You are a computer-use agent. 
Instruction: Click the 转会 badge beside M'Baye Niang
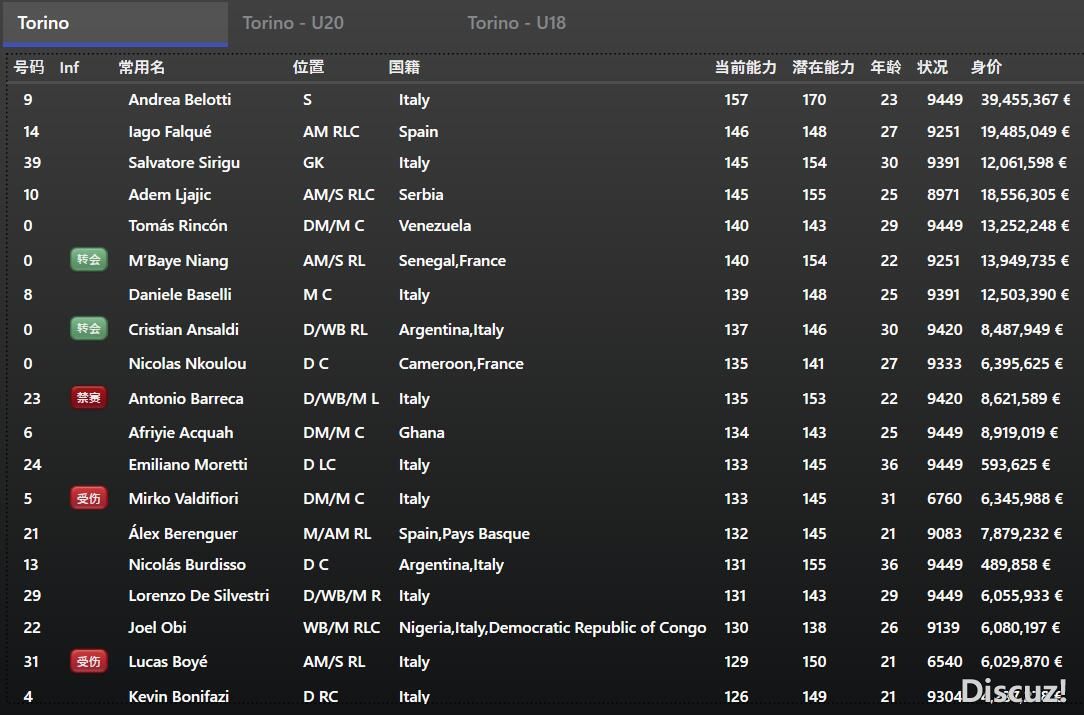click(88, 259)
